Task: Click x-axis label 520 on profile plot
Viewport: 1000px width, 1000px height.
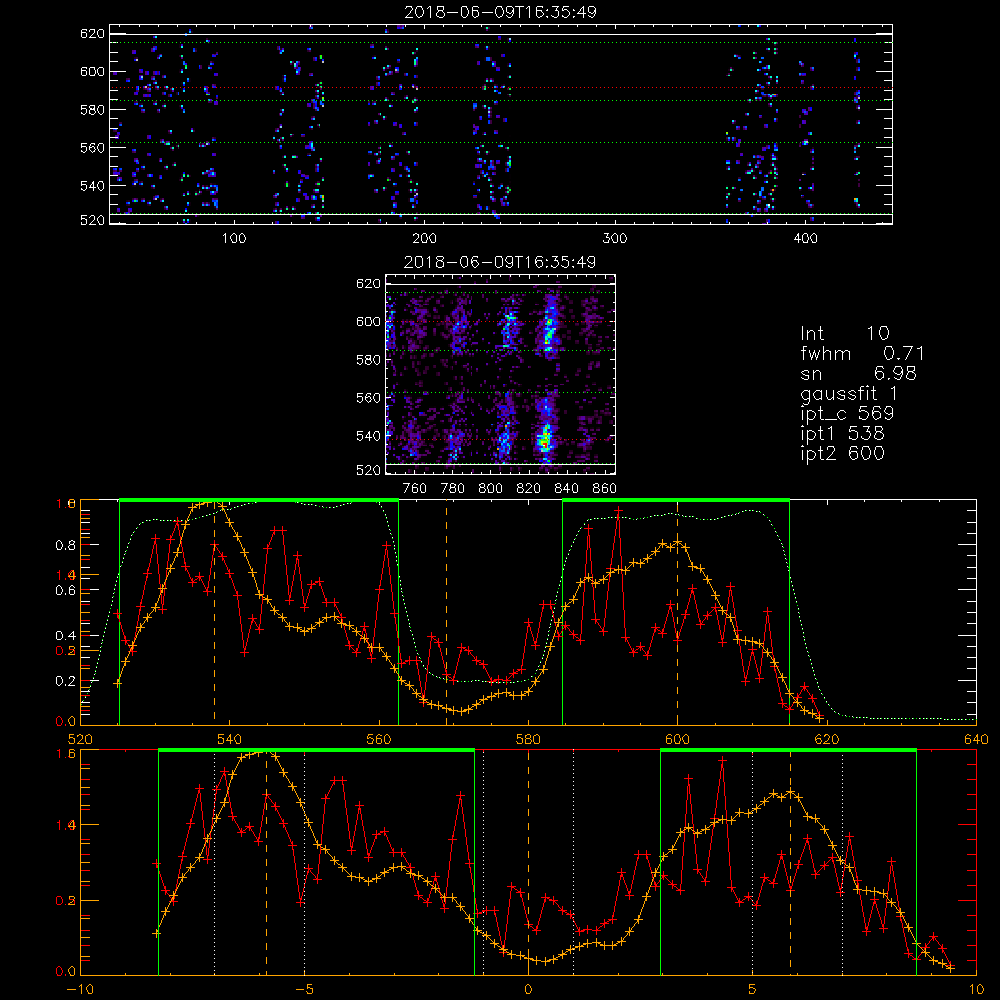Action: (80, 740)
